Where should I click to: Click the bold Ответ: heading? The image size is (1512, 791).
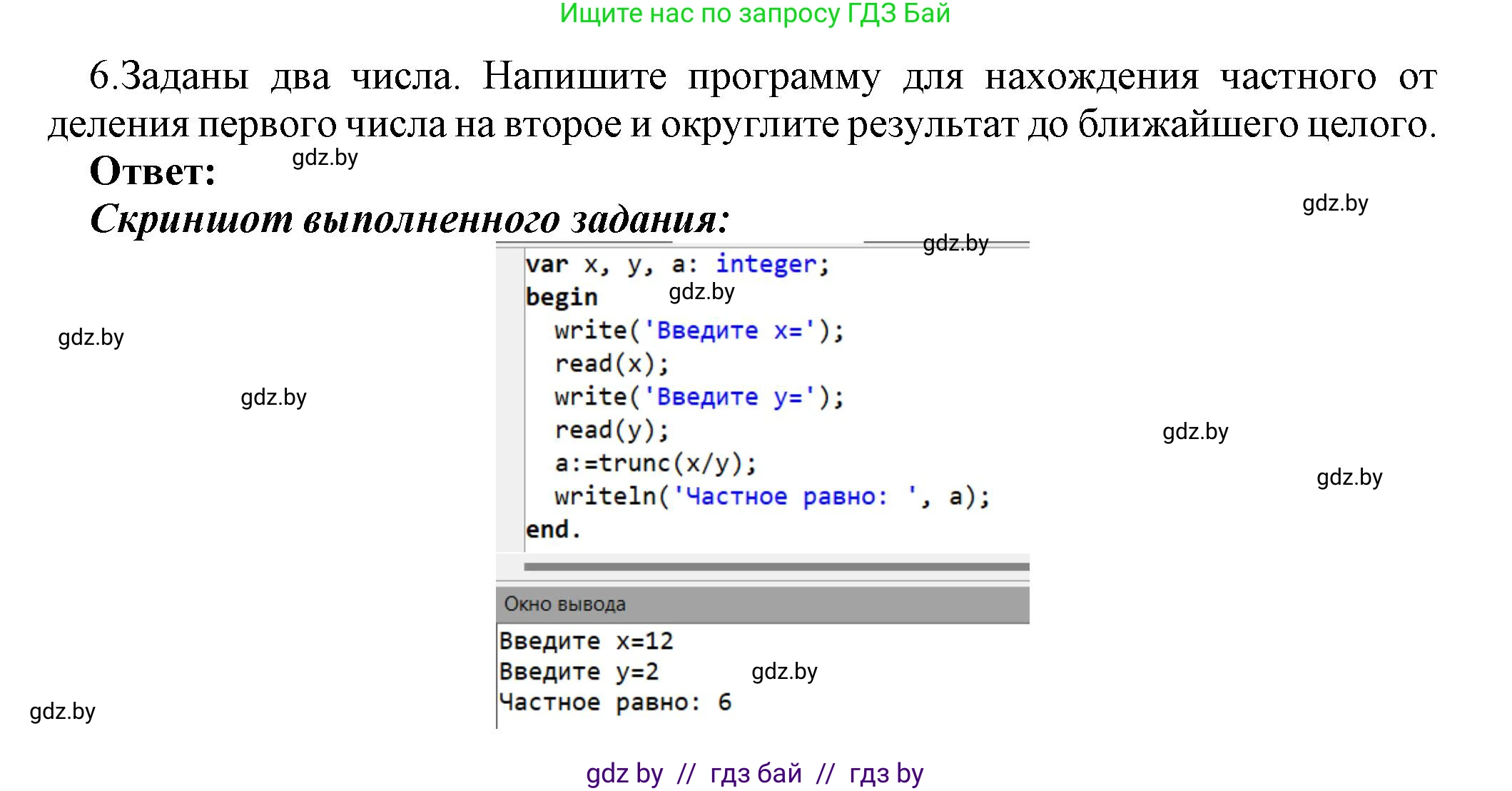153,171
